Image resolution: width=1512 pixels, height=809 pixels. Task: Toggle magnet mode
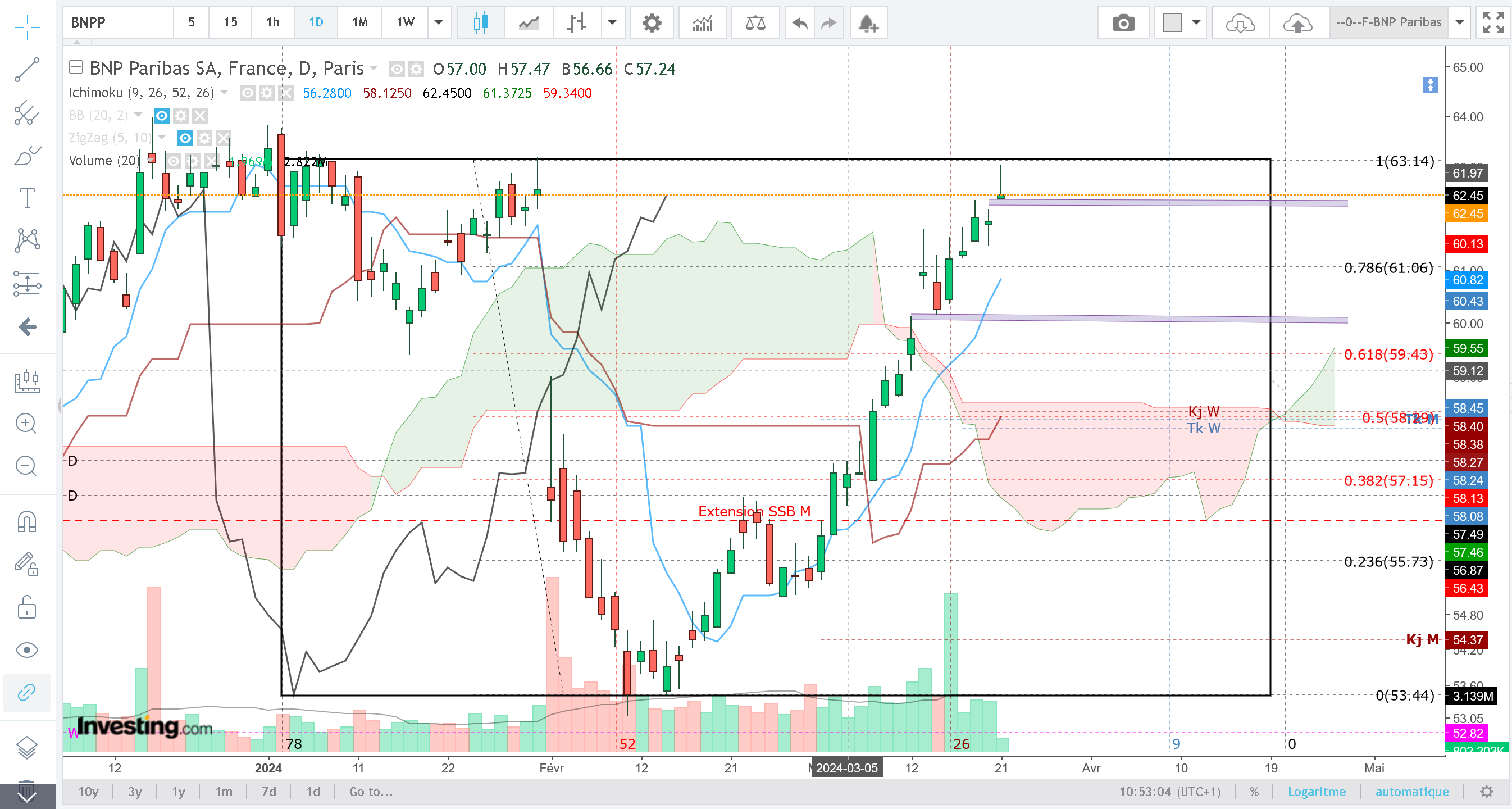click(27, 521)
